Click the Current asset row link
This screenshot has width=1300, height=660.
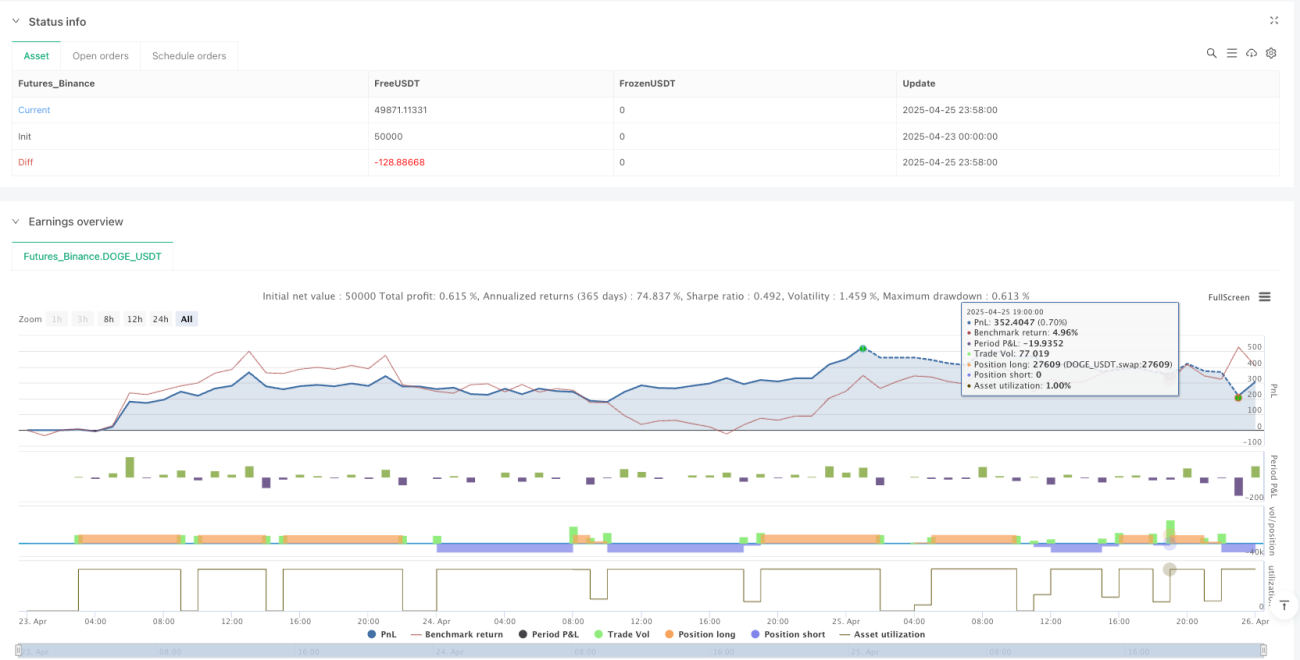click(x=34, y=110)
